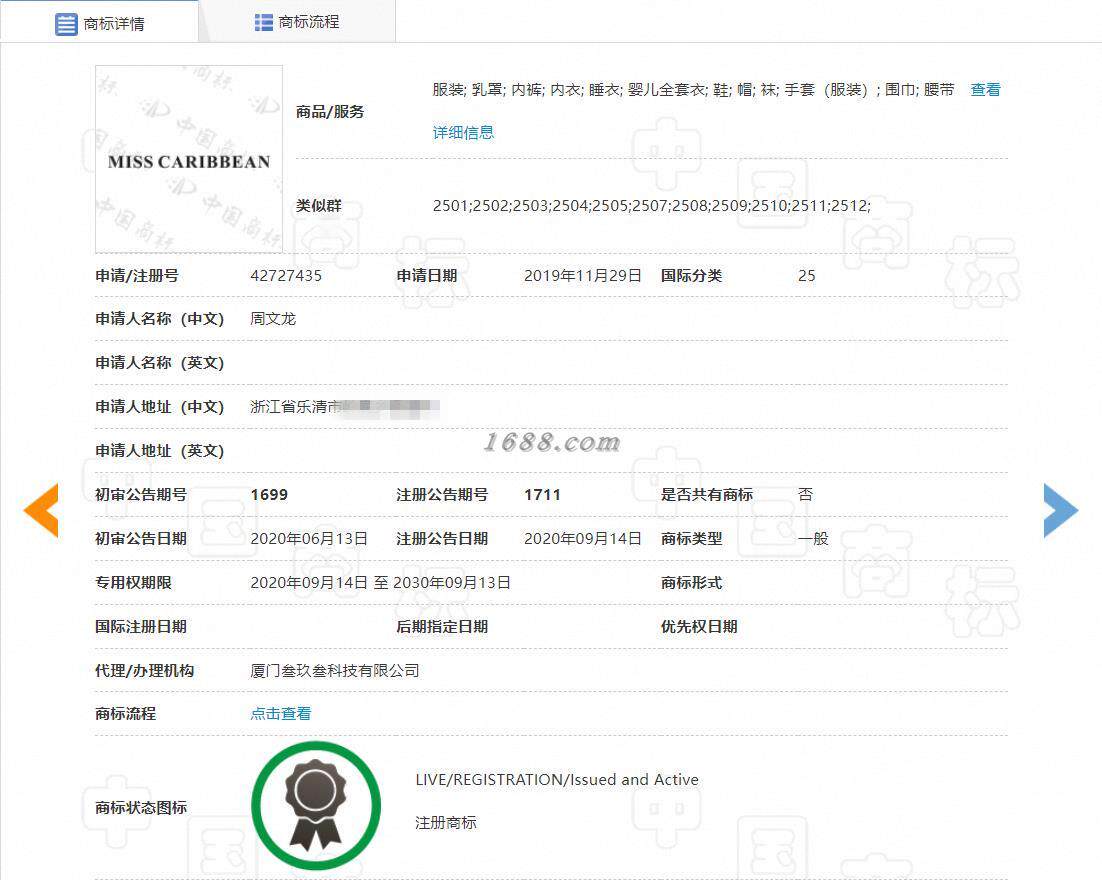This screenshot has height=880, width=1102.
Task: Select the application date 2019年11月29日
Action: [x=583, y=276]
